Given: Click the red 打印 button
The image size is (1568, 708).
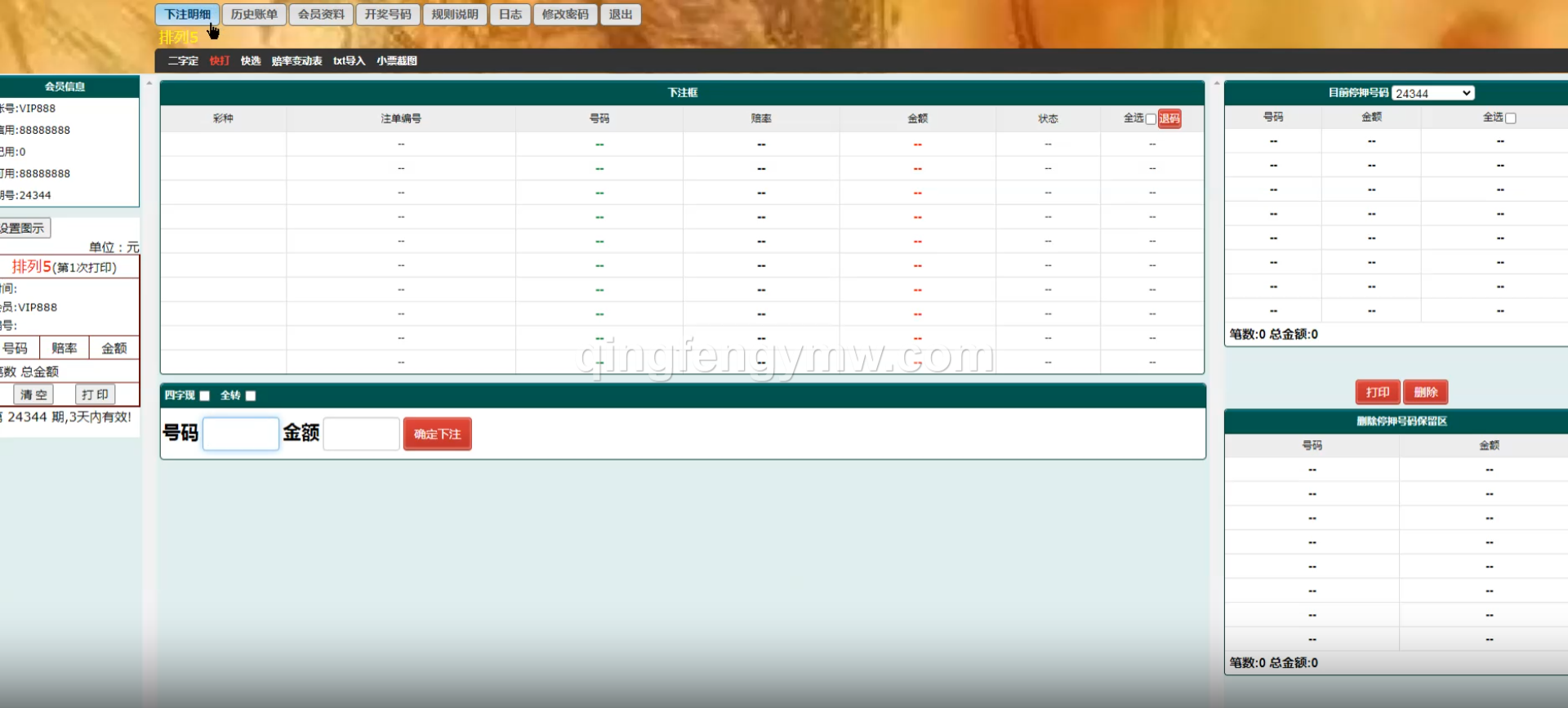Looking at the screenshot, I should pos(1378,393).
